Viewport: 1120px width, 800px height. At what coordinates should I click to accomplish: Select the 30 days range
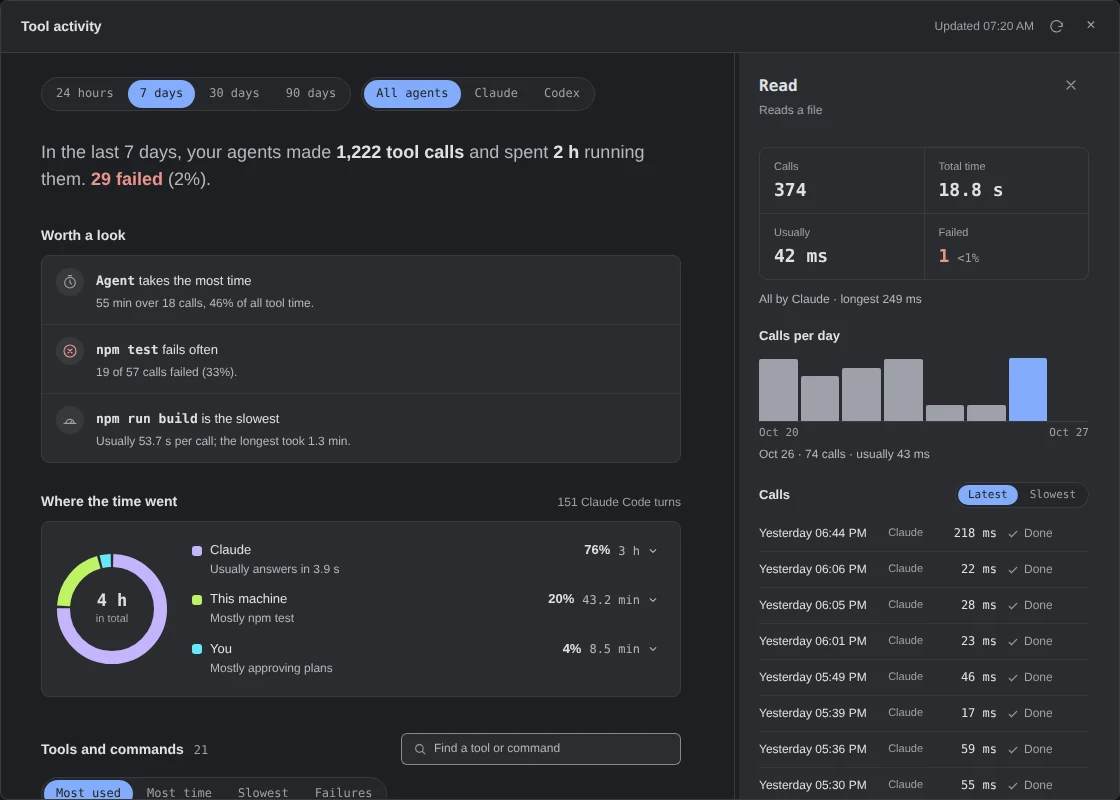(x=234, y=94)
